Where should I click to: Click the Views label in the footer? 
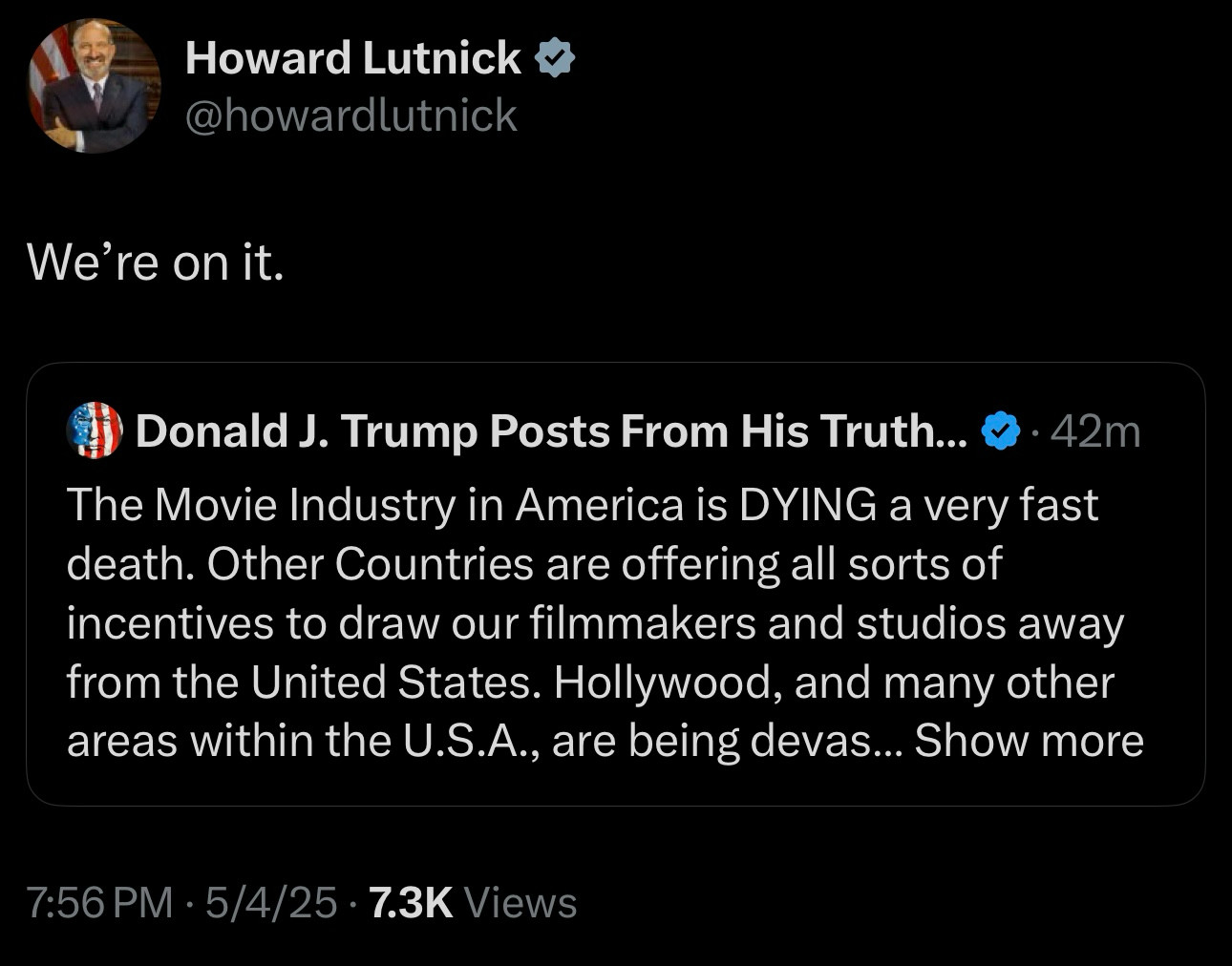[x=520, y=902]
